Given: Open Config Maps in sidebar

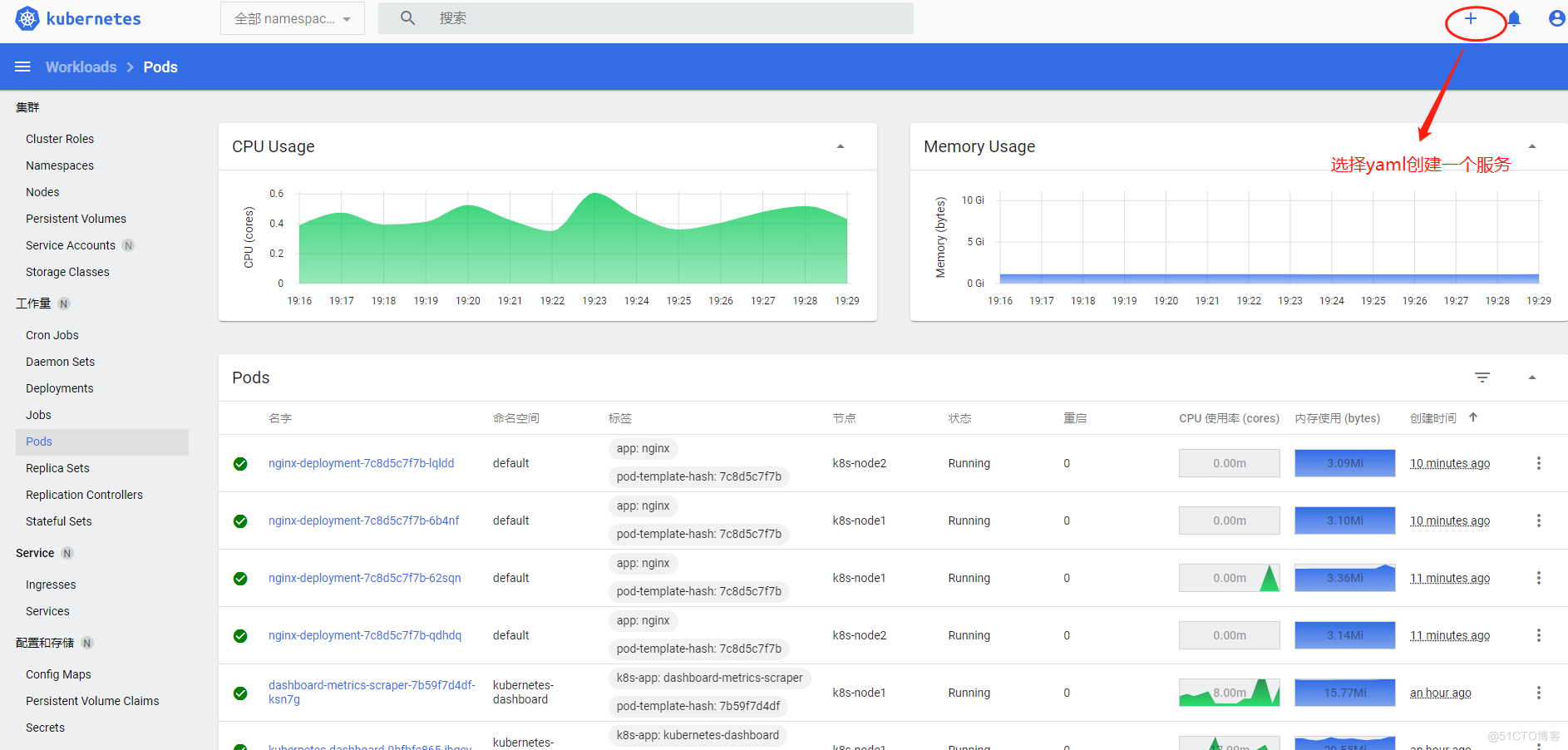Looking at the screenshot, I should pyautogui.click(x=58, y=674).
